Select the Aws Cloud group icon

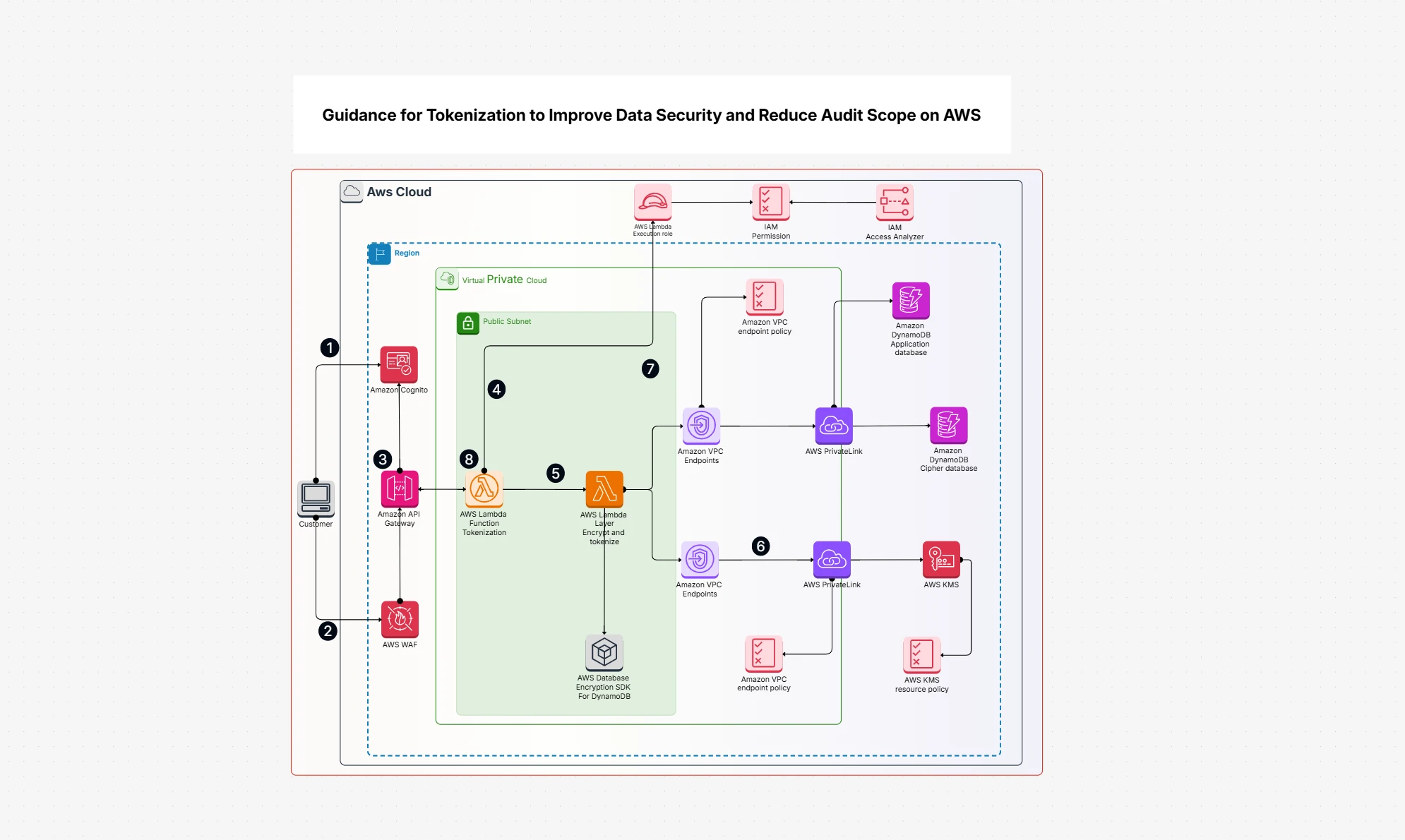(352, 192)
